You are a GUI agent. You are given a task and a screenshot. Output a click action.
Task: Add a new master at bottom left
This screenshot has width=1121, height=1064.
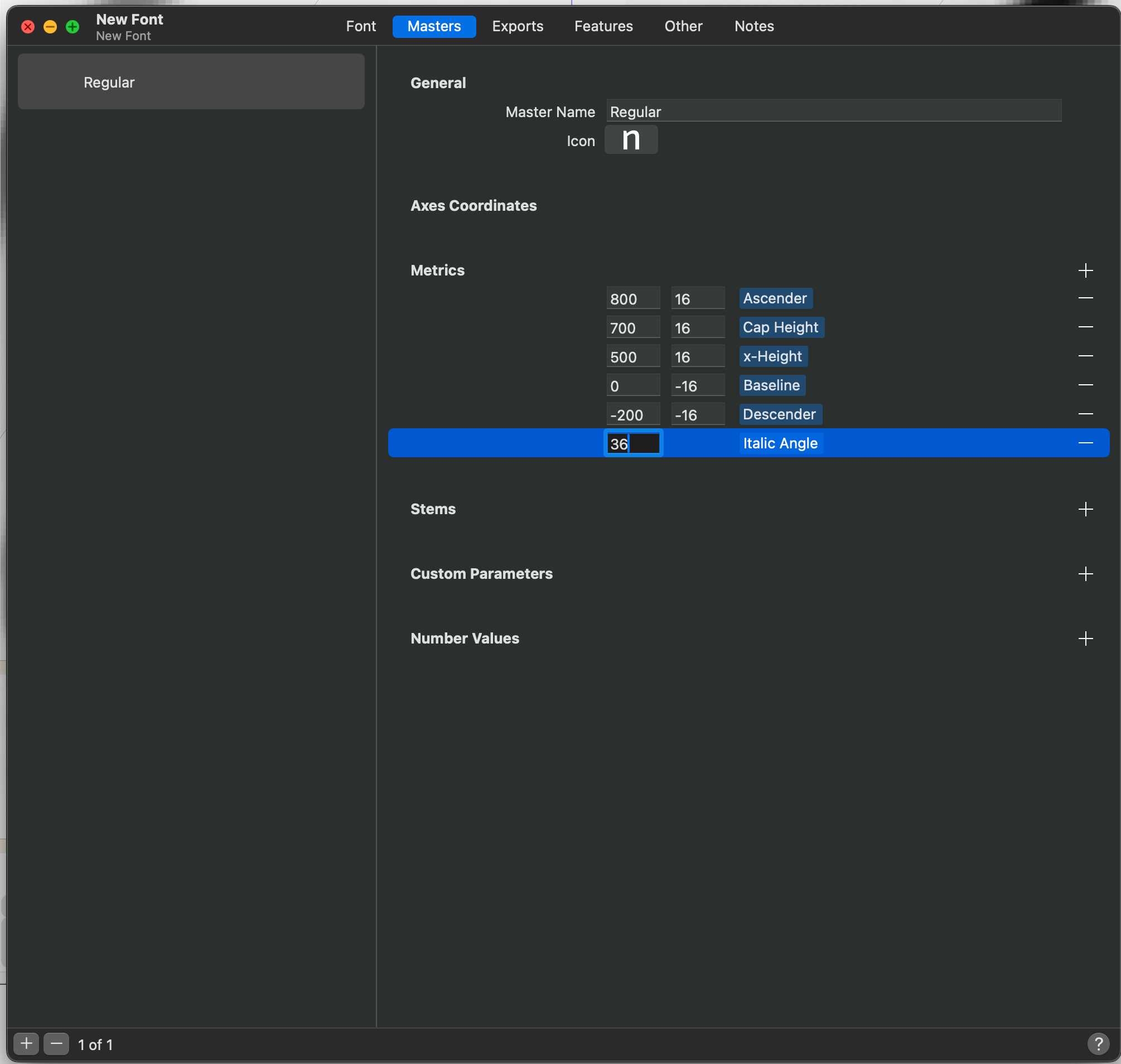(26, 1043)
